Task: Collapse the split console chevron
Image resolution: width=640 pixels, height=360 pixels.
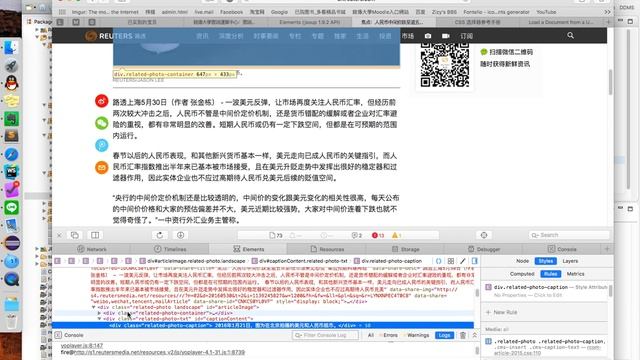Action: pyautogui.click(x=475, y=335)
